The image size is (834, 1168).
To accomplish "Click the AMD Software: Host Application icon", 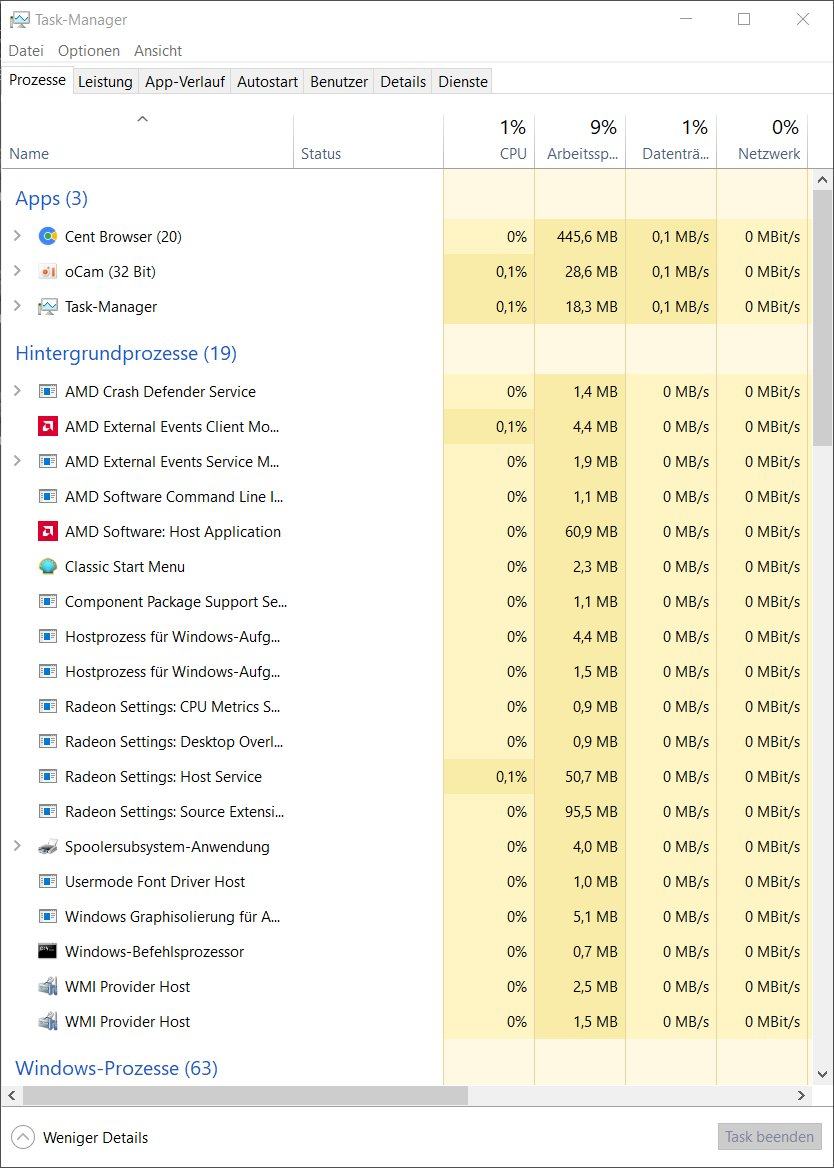I will (x=47, y=532).
